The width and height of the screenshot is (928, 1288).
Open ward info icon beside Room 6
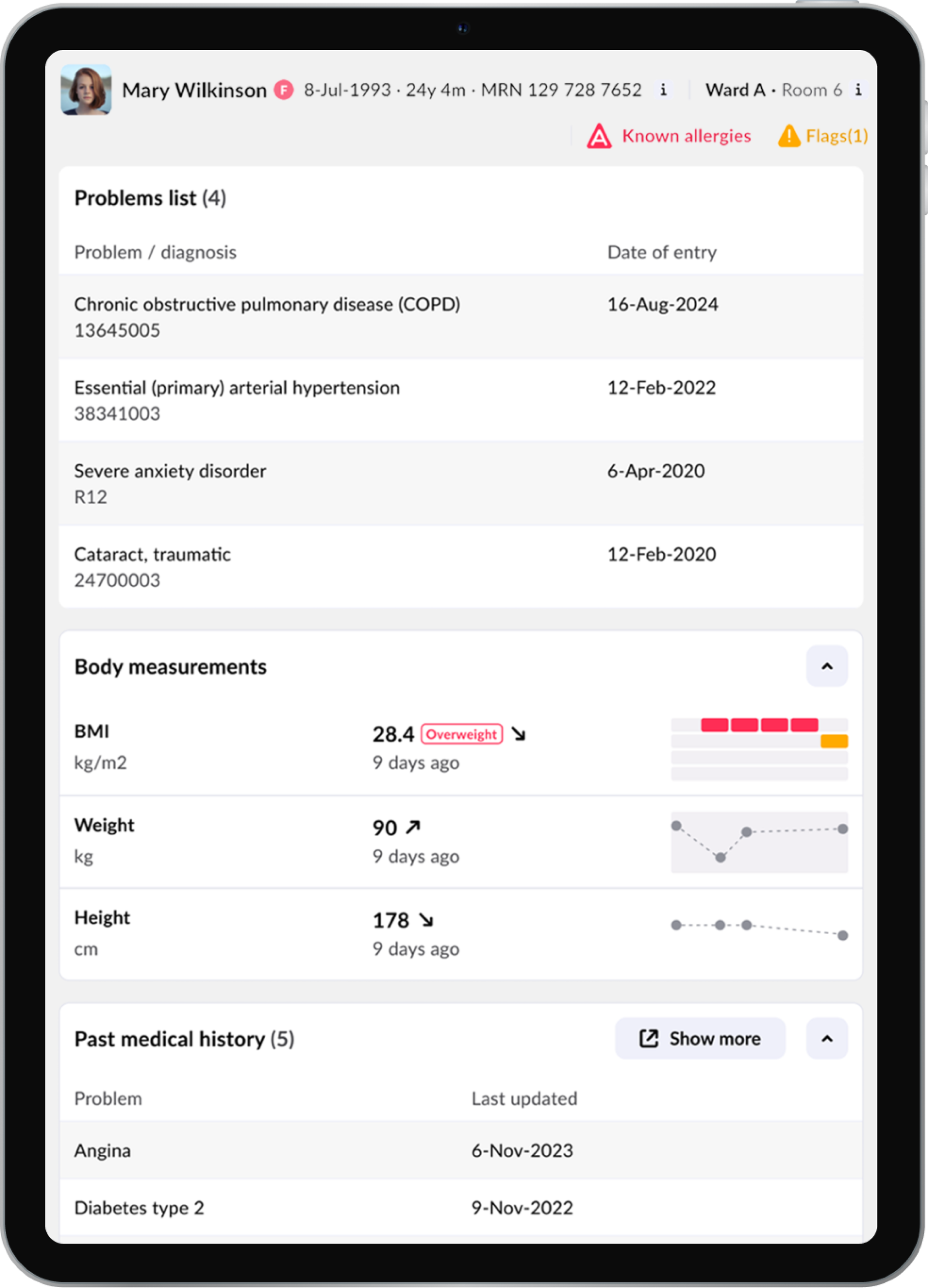click(x=858, y=90)
